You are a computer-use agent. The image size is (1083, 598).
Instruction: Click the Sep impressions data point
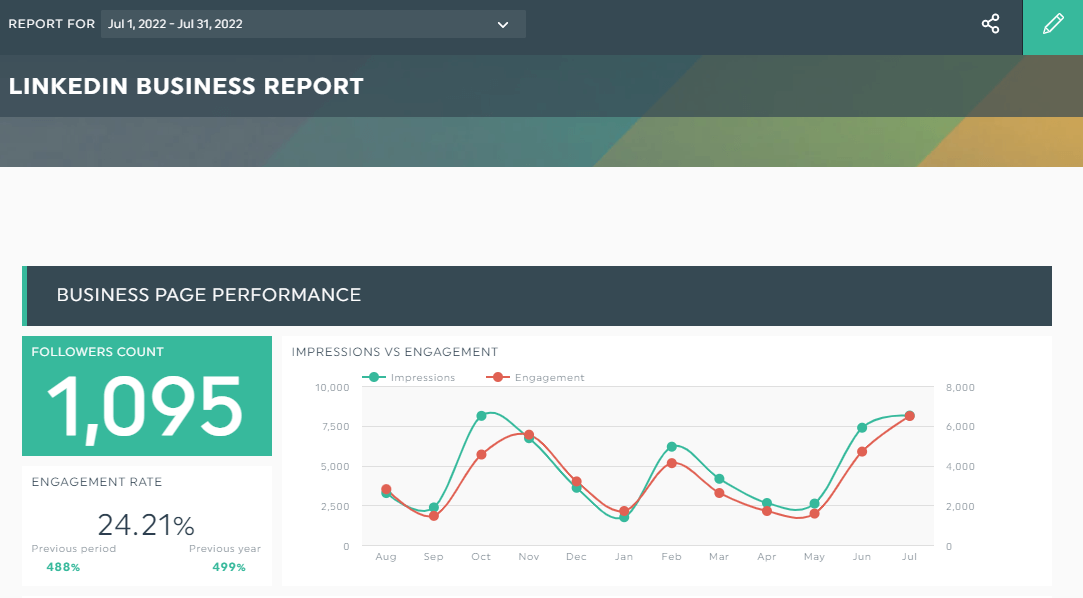pyautogui.click(x=434, y=508)
